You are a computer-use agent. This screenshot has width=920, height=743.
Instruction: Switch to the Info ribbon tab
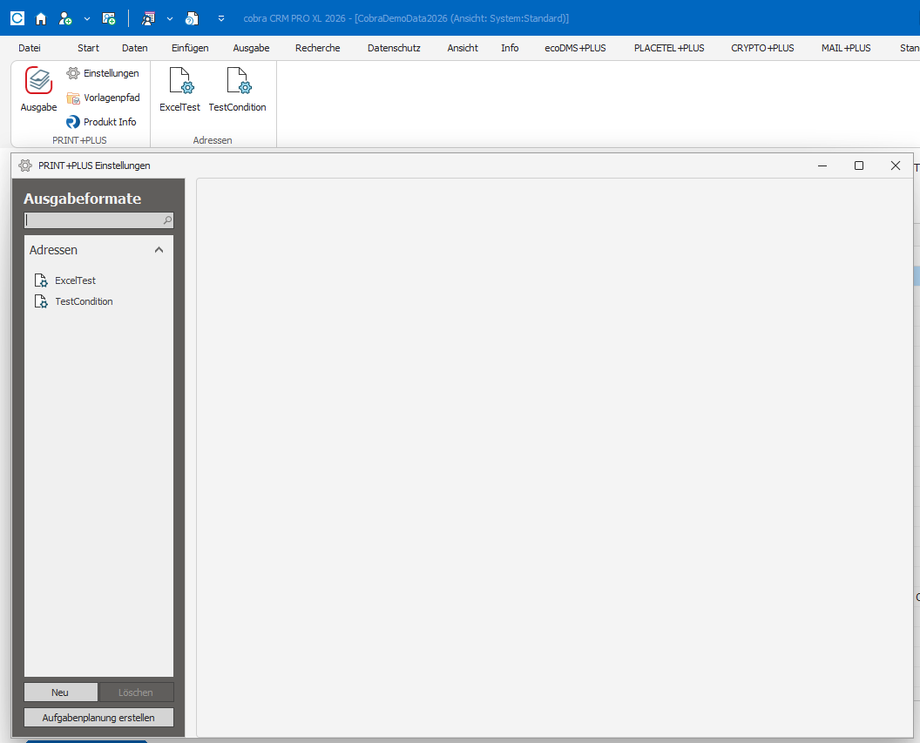(510, 48)
